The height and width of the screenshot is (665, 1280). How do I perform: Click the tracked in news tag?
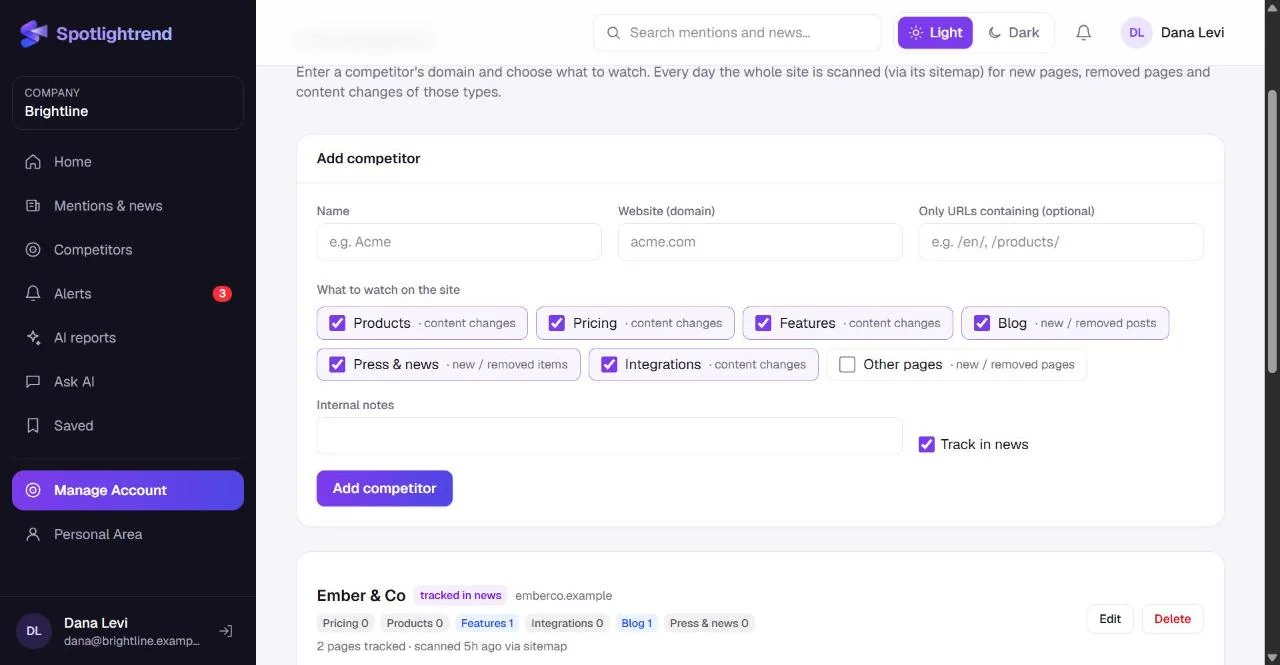point(461,595)
